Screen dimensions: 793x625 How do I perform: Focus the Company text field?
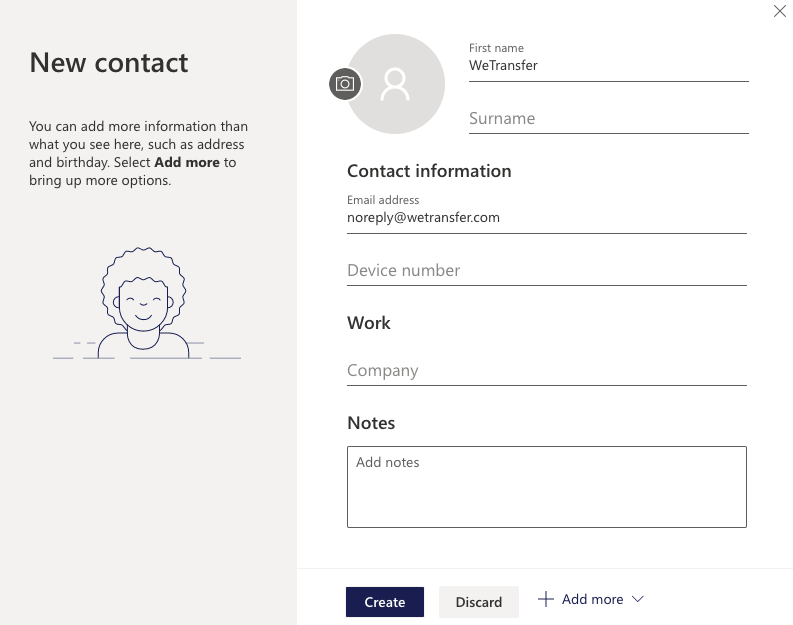click(546, 370)
